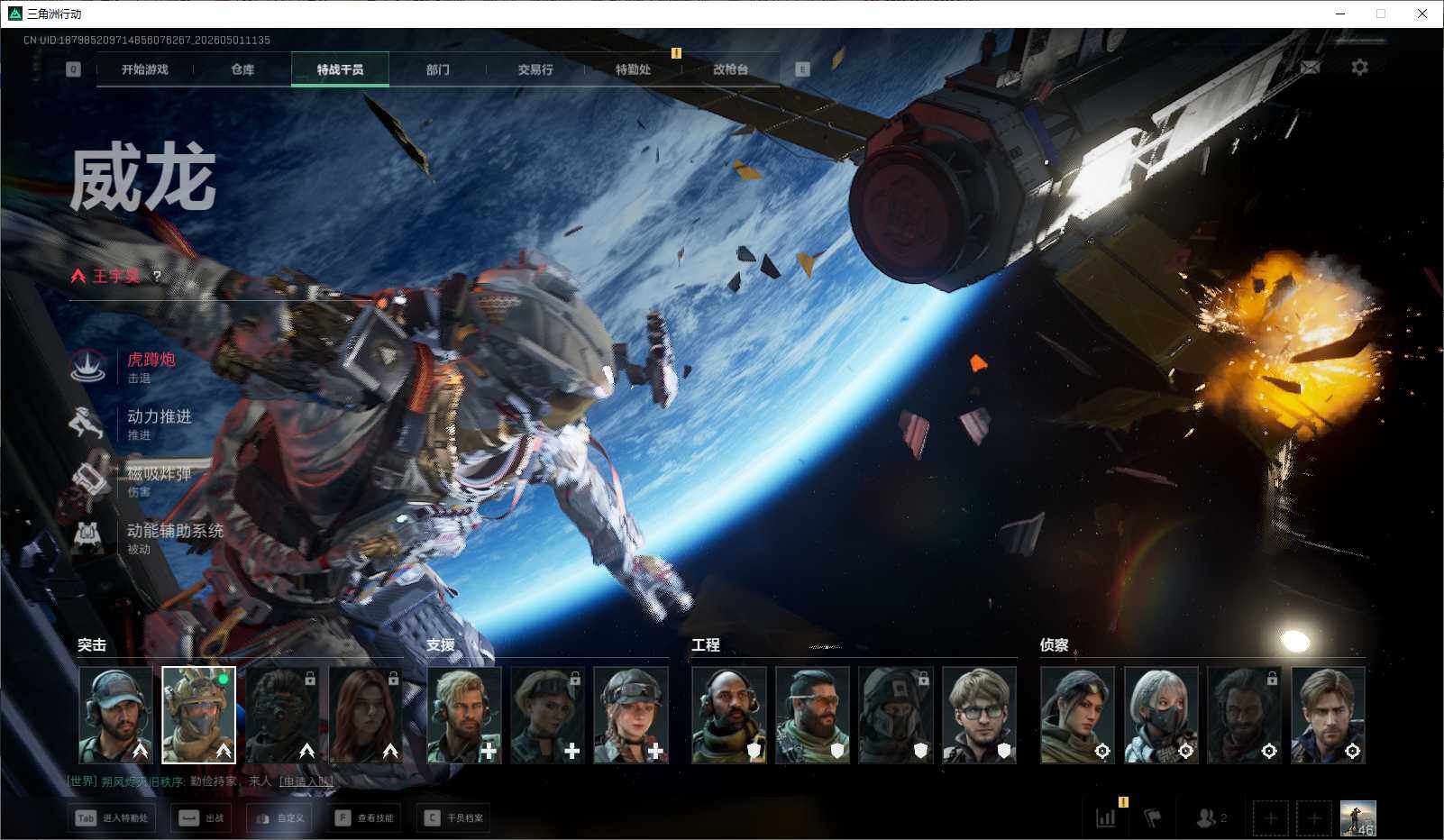The image size is (1444, 840).
Task: Select the 磁吸炸弹 skill icon
Action: [x=88, y=480]
